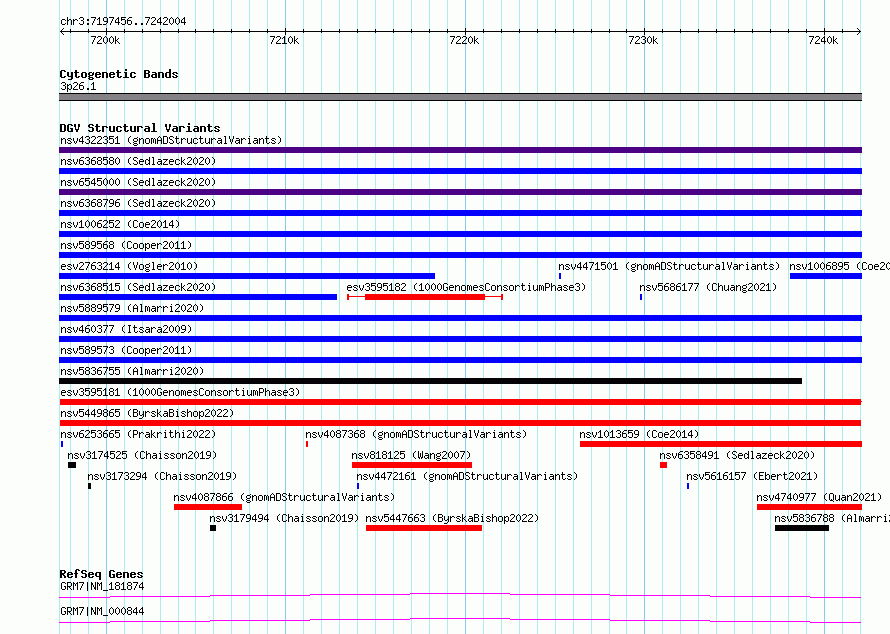Click the black bar under nsv5836755

tap(431, 381)
